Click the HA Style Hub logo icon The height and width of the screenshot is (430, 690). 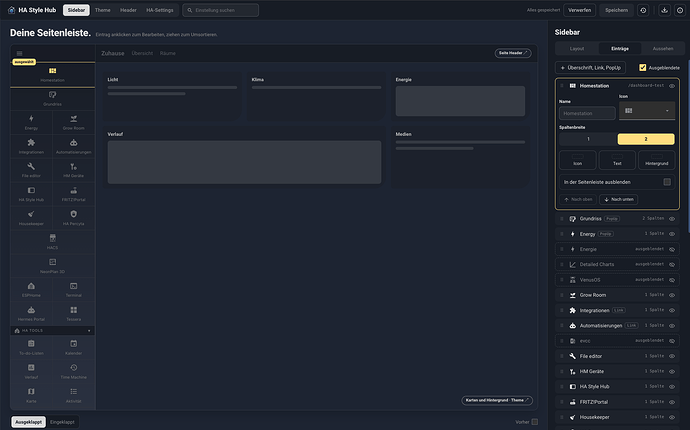click(11, 10)
